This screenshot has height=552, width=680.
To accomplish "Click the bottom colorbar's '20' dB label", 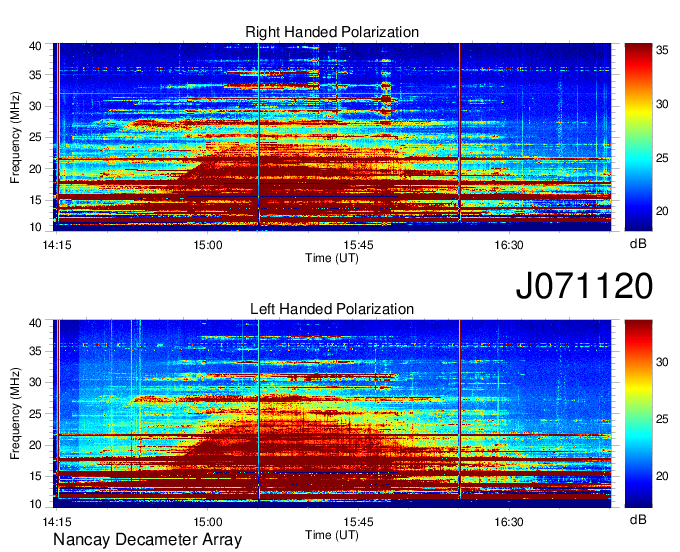I will pyautogui.click(x=662, y=476).
